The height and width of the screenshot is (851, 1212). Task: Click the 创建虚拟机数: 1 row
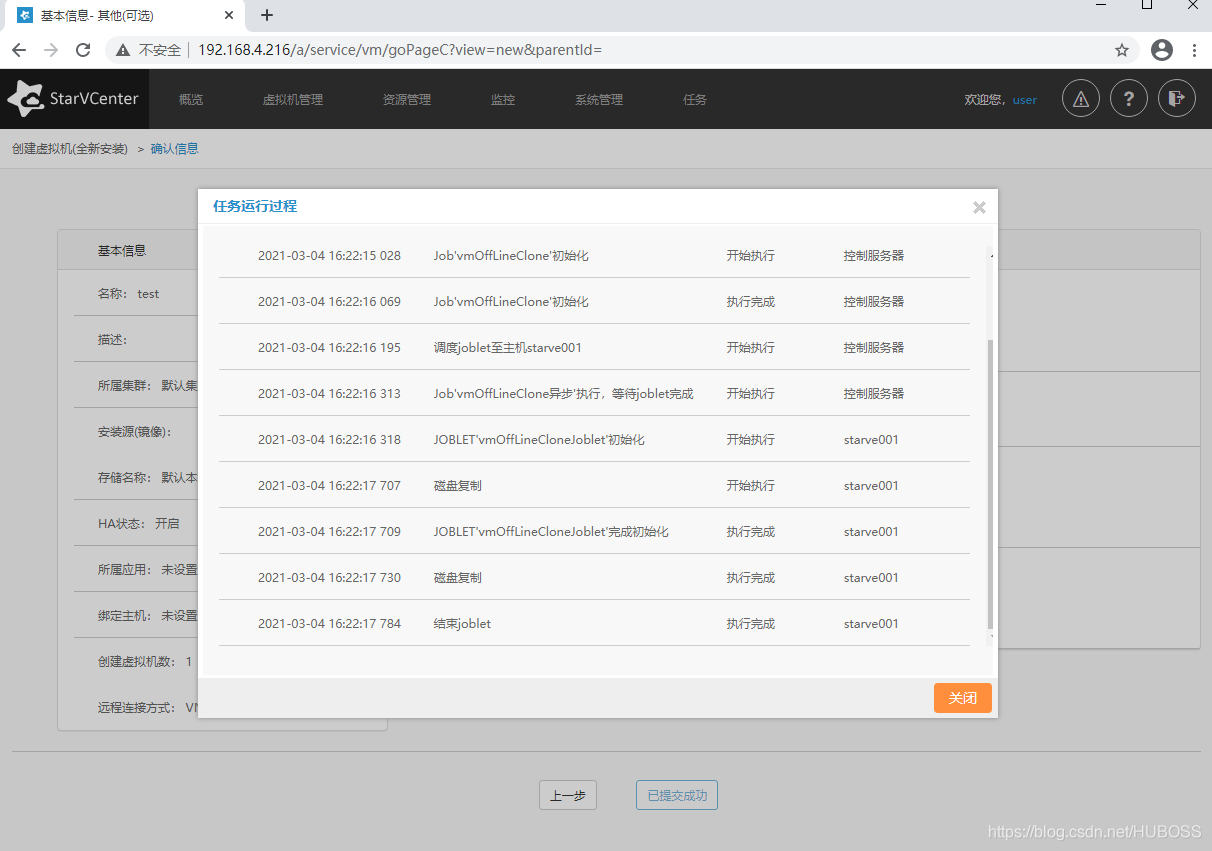click(145, 661)
